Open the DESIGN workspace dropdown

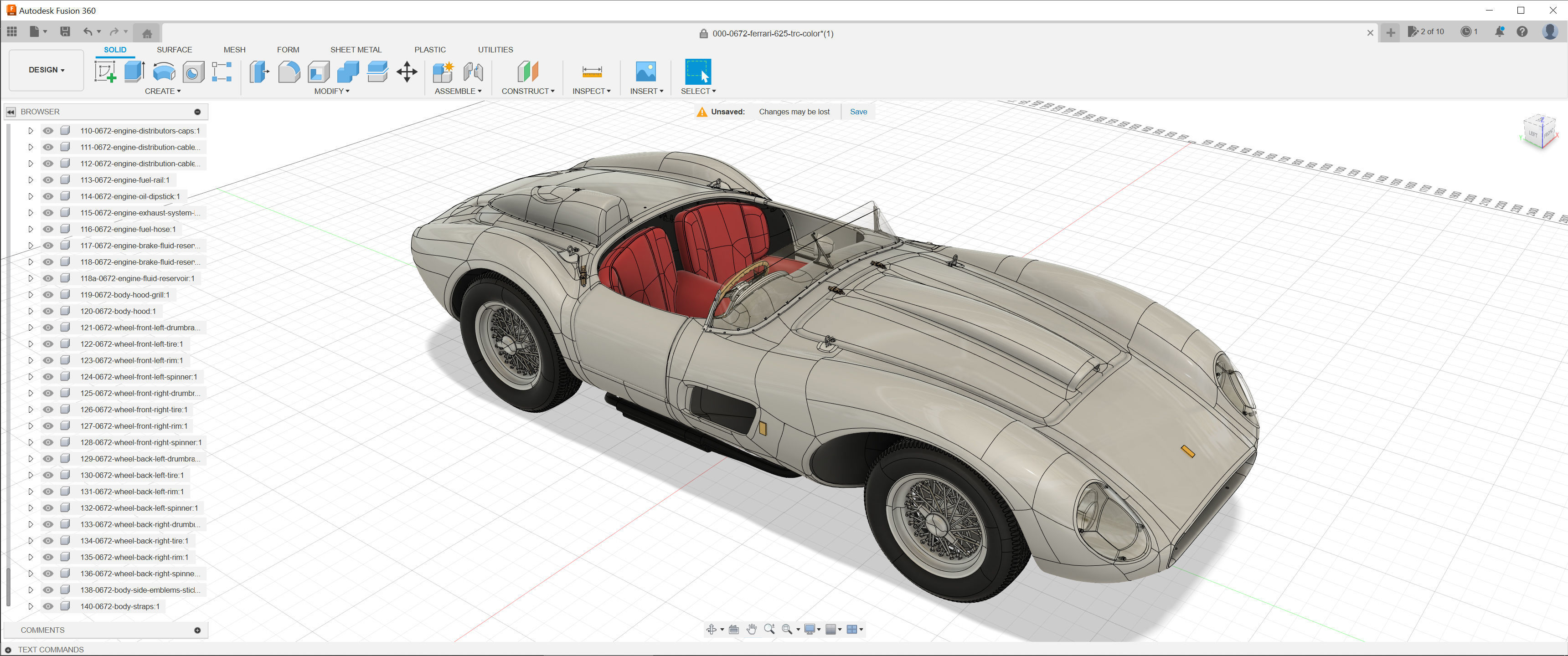pyautogui.click(x=46, y=70)
